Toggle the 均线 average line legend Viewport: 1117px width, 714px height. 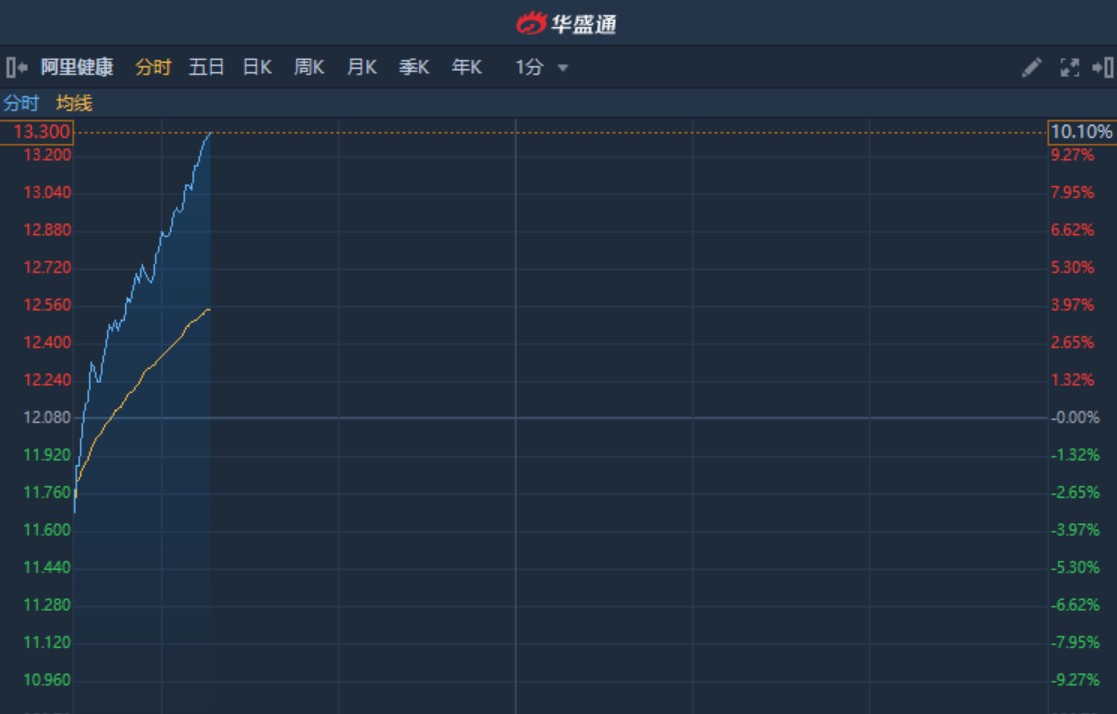click(74, 103)
